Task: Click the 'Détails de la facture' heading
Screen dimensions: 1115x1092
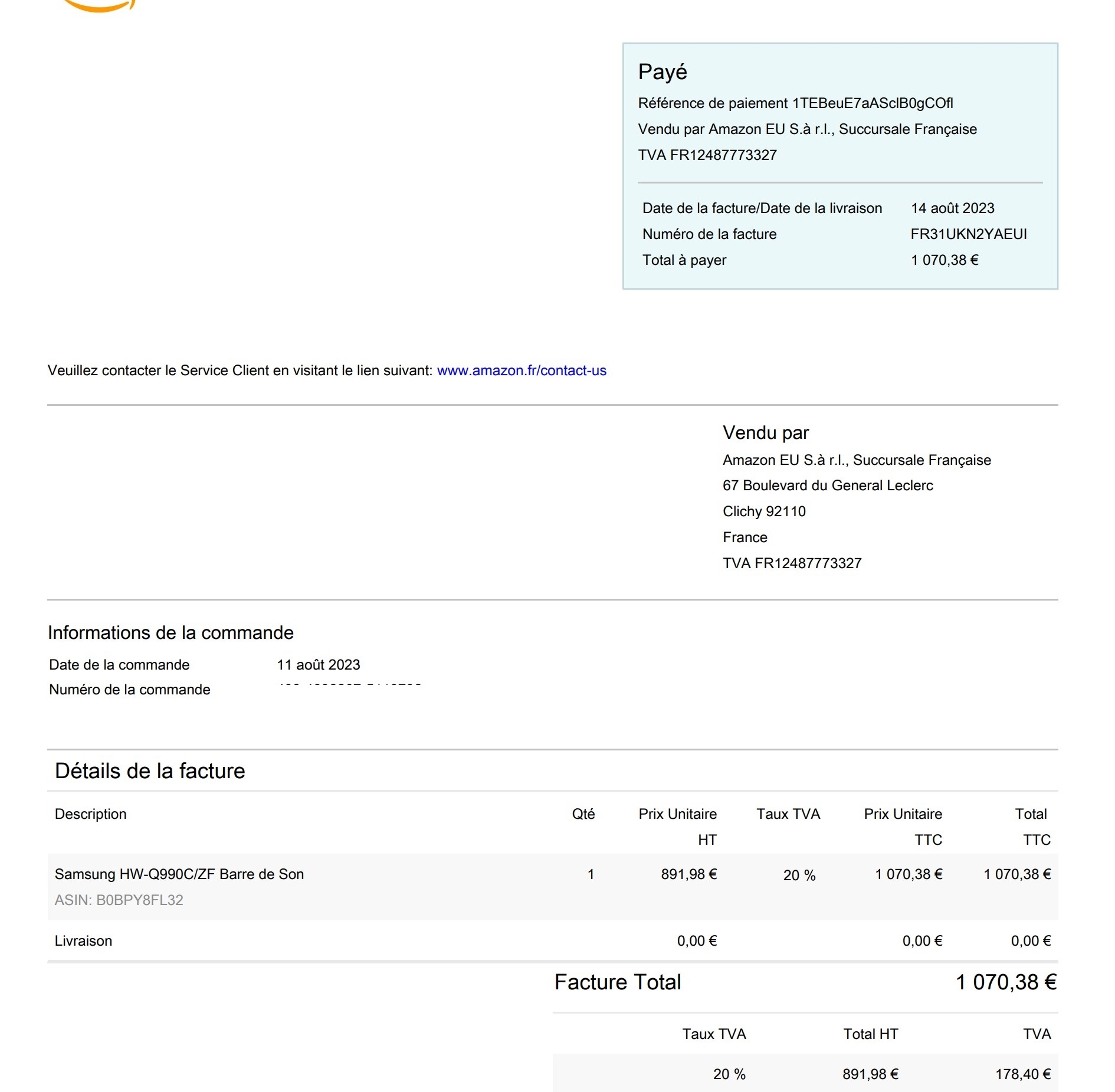Action: click(x=150, y=771)
